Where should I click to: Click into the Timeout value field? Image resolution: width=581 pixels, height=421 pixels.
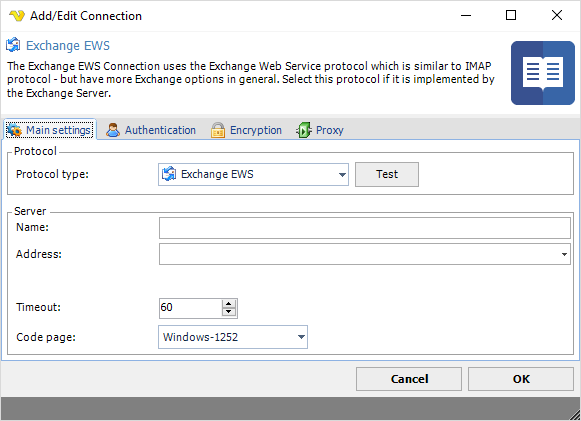tap(190, 308)
